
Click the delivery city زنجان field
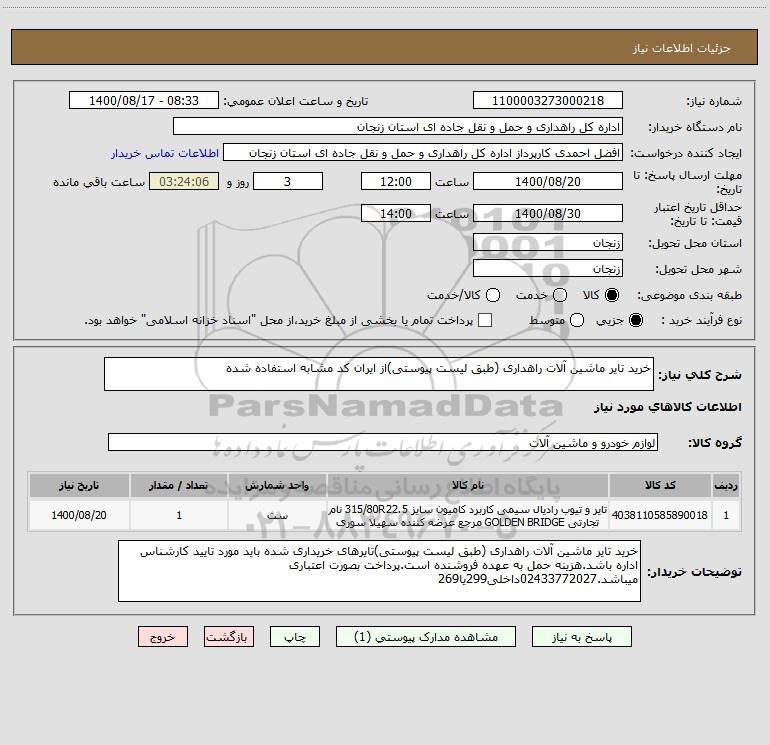click(x=548, y=269)
